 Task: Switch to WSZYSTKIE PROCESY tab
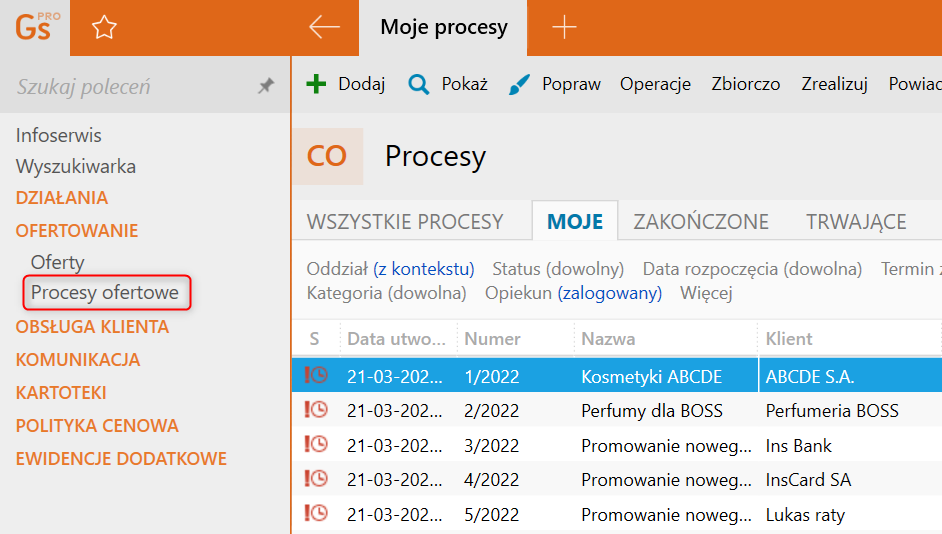(405, 221)
